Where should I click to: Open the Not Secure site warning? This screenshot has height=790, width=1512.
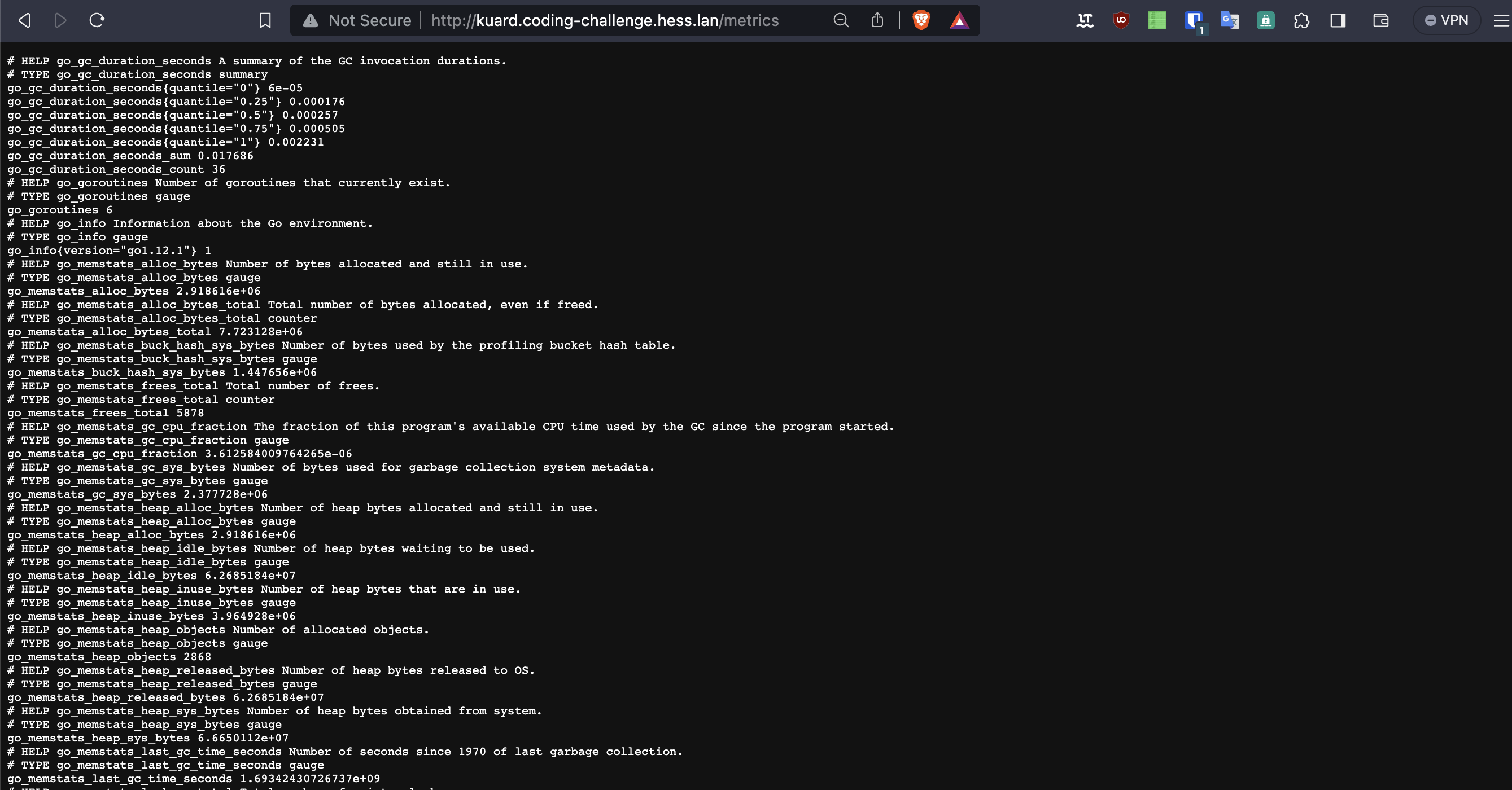pos(357,20)
